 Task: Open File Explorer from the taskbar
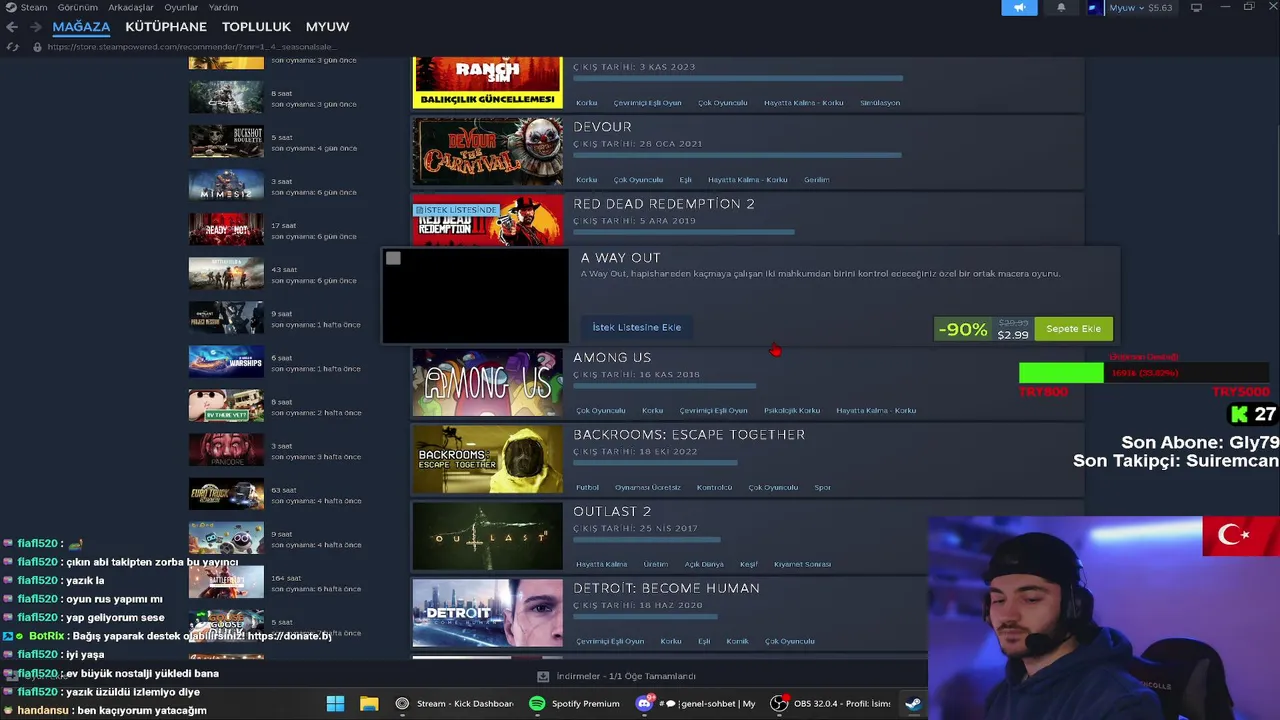tap(369, 703)
